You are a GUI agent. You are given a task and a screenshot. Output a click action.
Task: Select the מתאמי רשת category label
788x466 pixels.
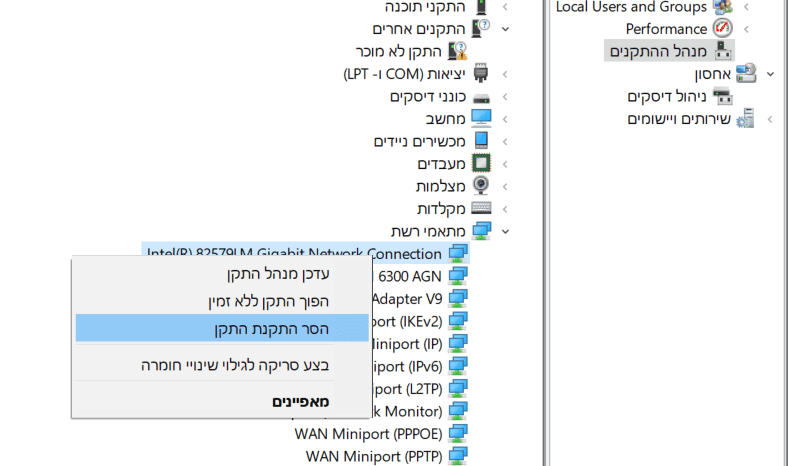pos(428,231)
